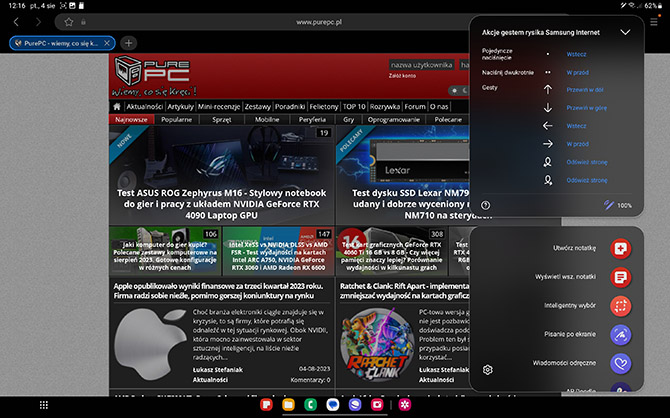Open the Poradniki menu item

[x=290, y=106]
